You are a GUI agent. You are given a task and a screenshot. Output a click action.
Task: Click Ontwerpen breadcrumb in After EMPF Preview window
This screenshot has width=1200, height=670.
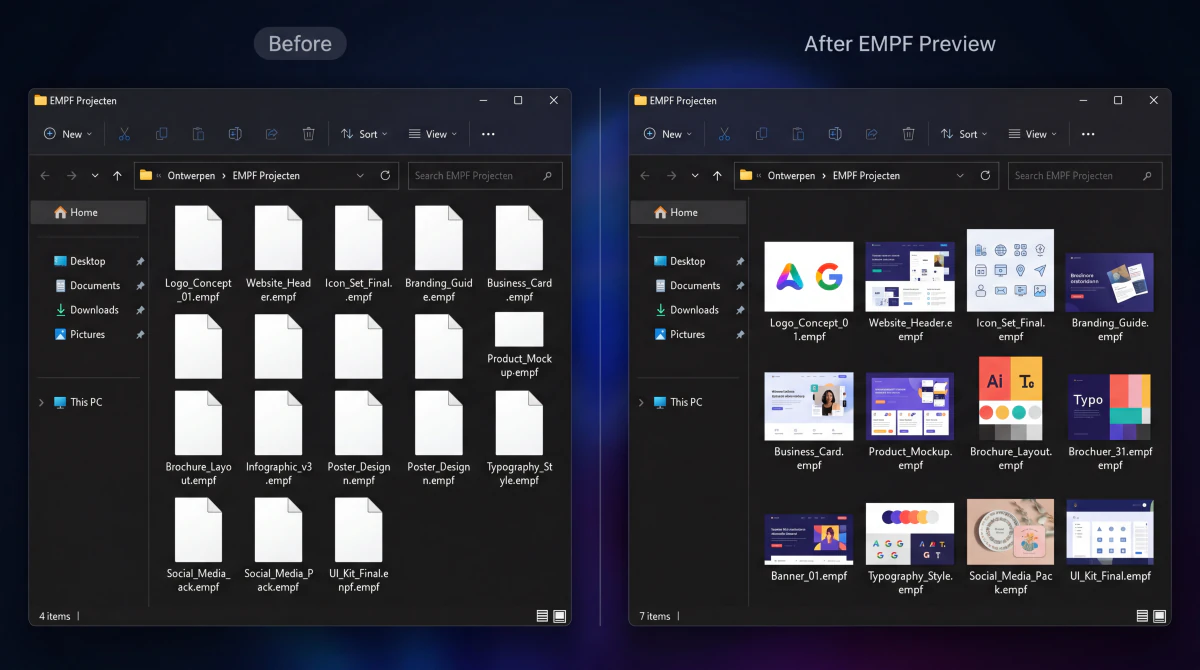[792, 176]
